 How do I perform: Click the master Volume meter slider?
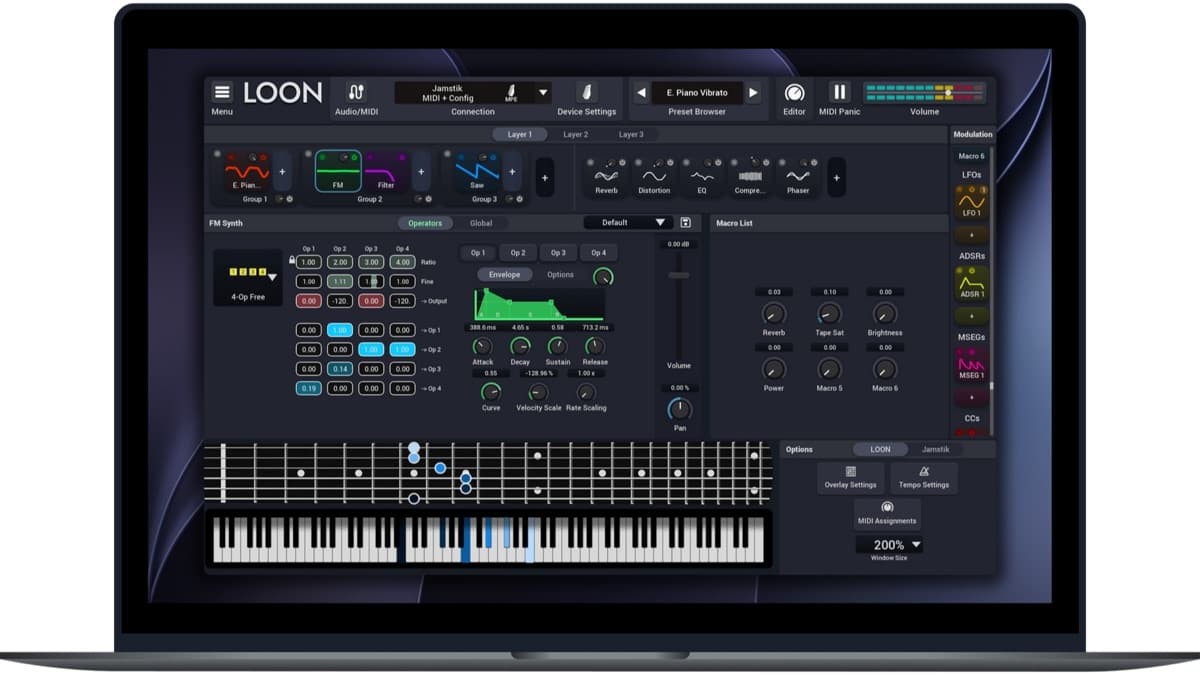949,93
